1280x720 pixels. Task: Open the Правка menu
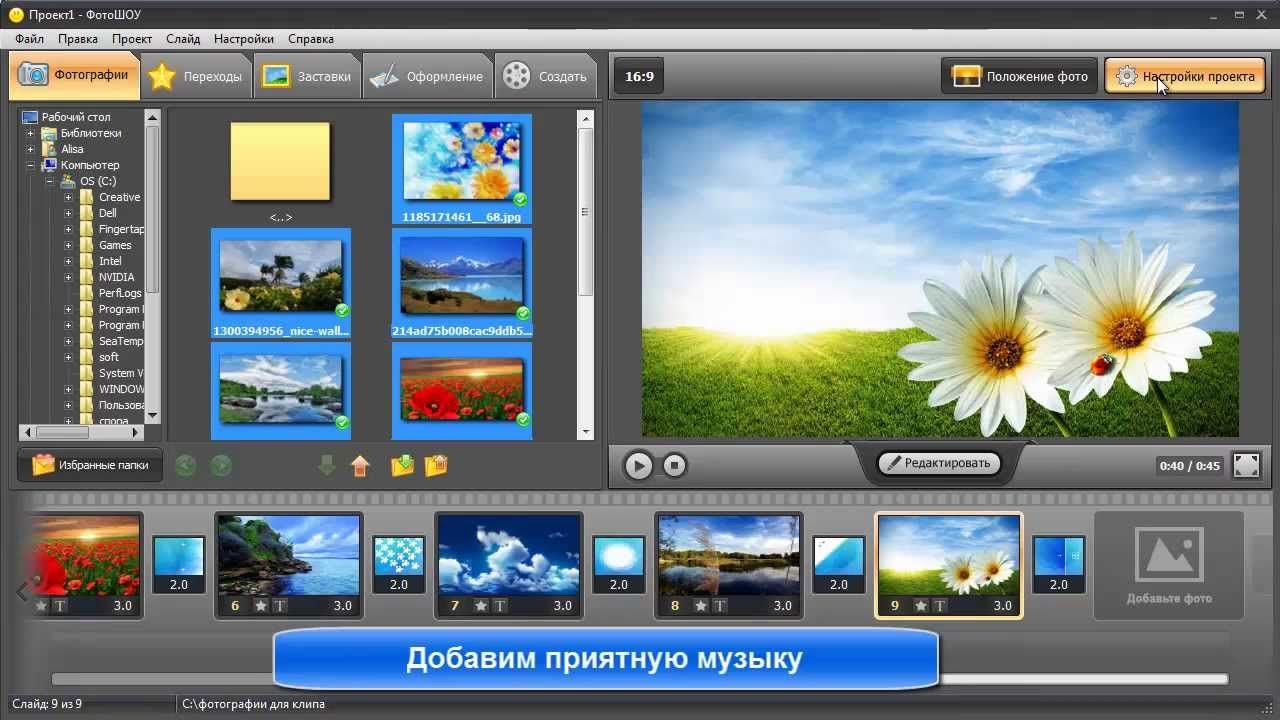point(78,39)
